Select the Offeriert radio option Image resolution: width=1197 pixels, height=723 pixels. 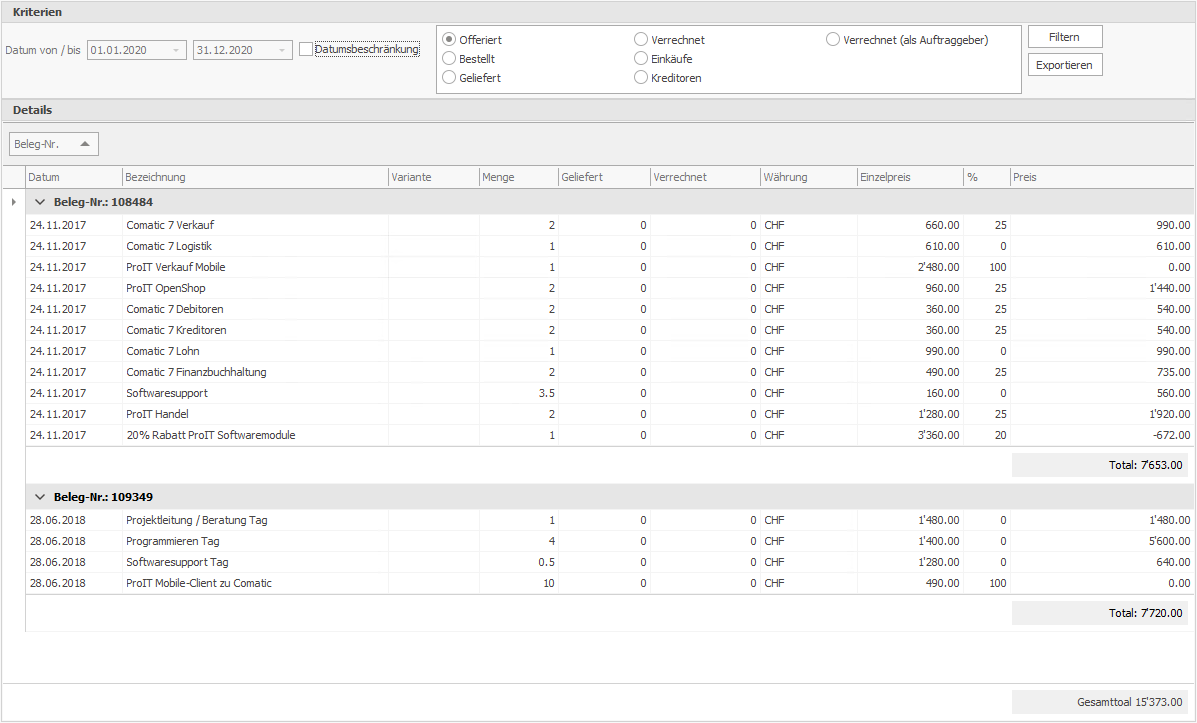pos(450,40)
